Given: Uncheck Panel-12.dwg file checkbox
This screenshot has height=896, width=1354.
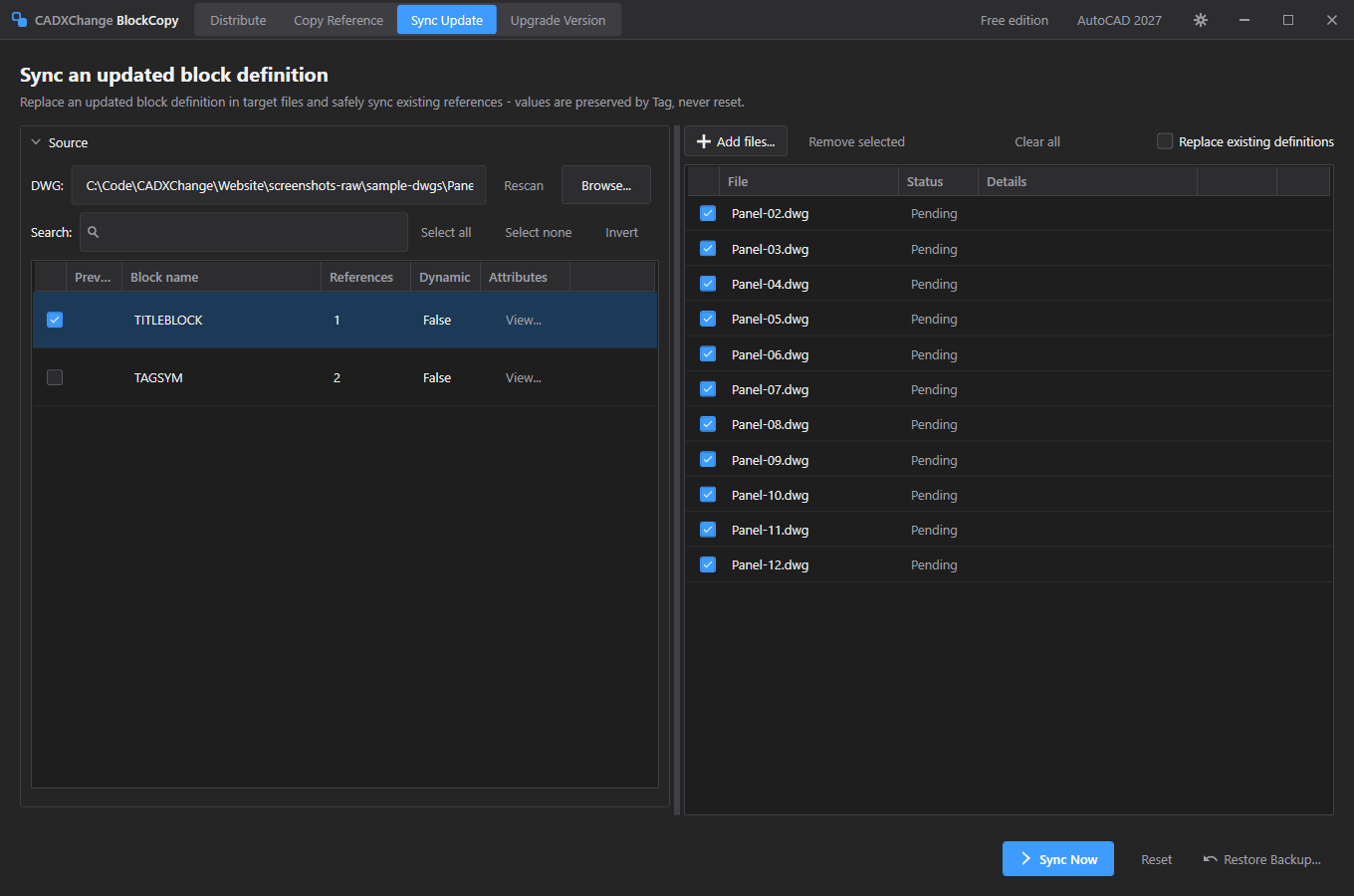Looking at the screenshot, I should tap(708, 564).
